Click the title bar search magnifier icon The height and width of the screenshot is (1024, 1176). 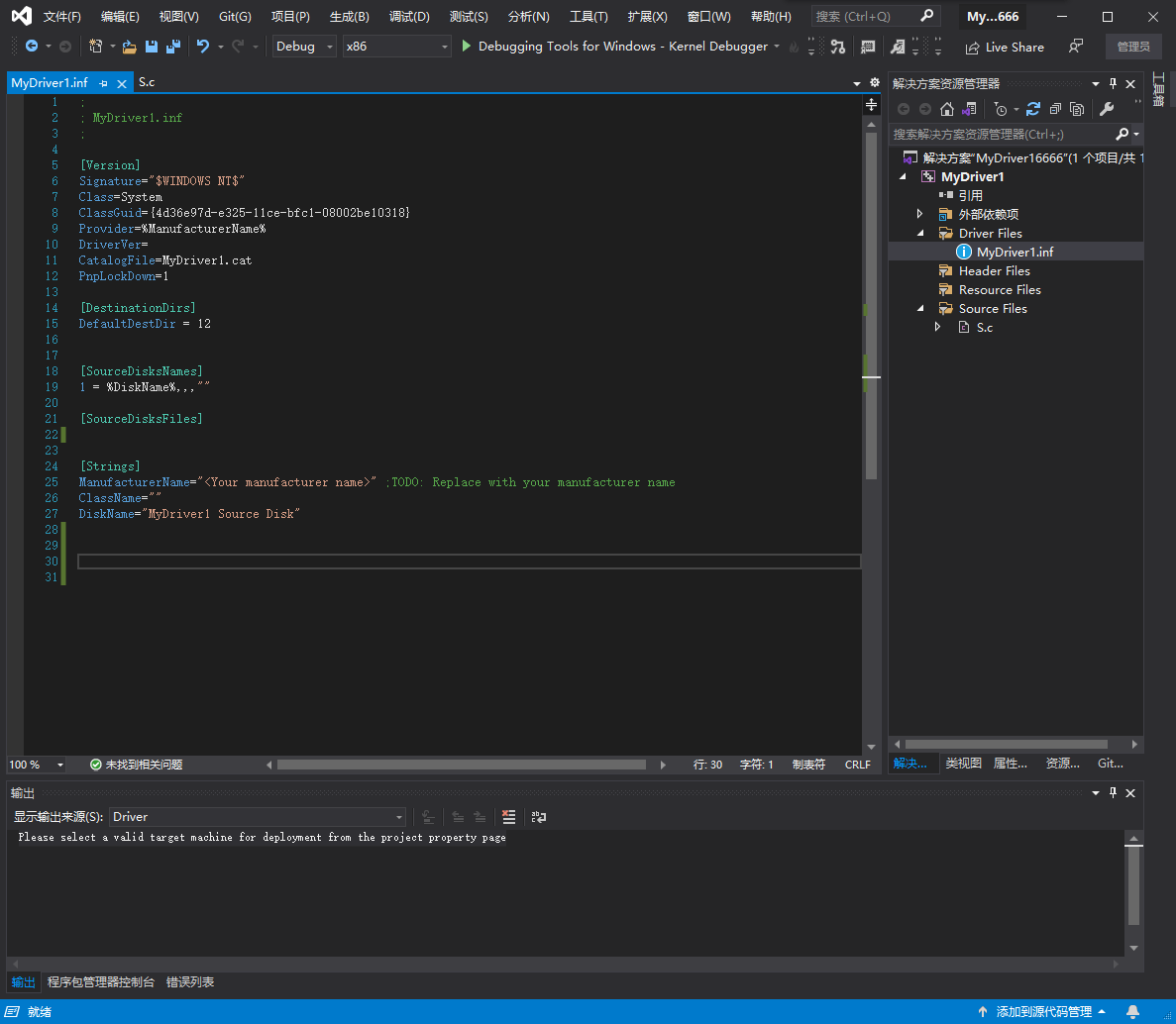[x=927, y=16]
